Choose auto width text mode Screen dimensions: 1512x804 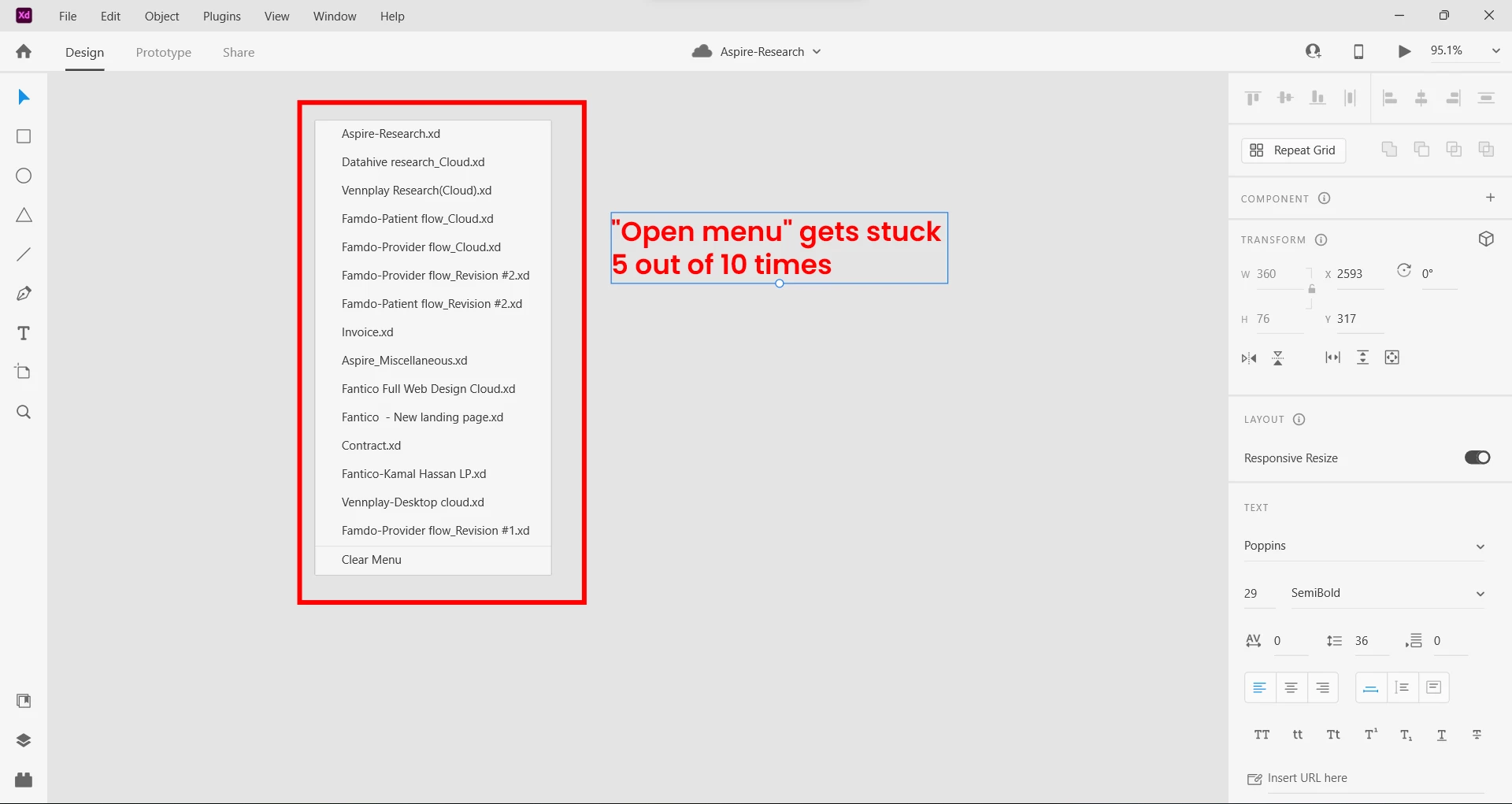coord(1371,687)
